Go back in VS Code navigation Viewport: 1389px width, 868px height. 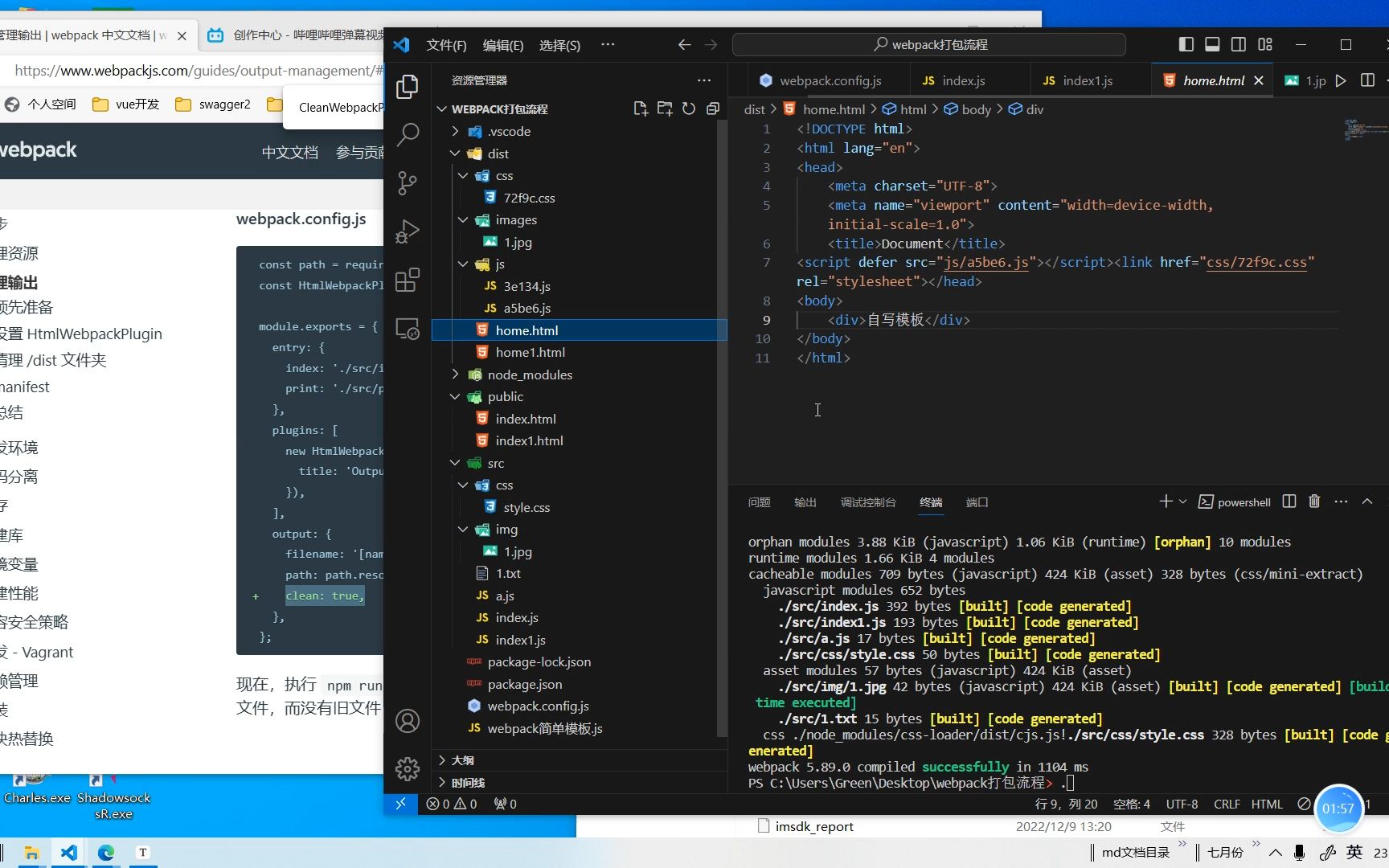click(684, 45)
